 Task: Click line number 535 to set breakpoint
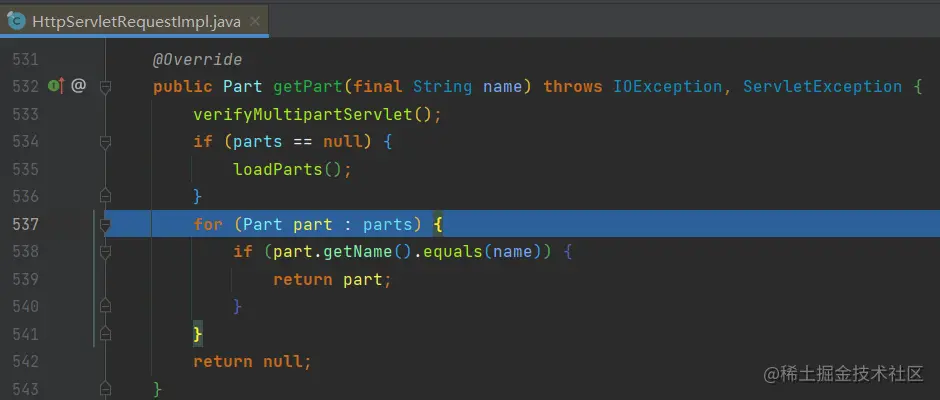coord(25,169)
